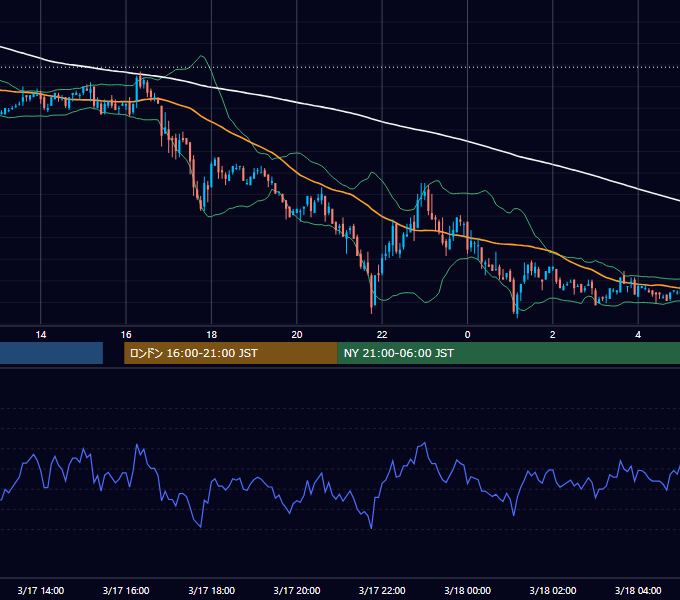
Task: Click the 3/17 14:00 date label
Action: point(41,590)
